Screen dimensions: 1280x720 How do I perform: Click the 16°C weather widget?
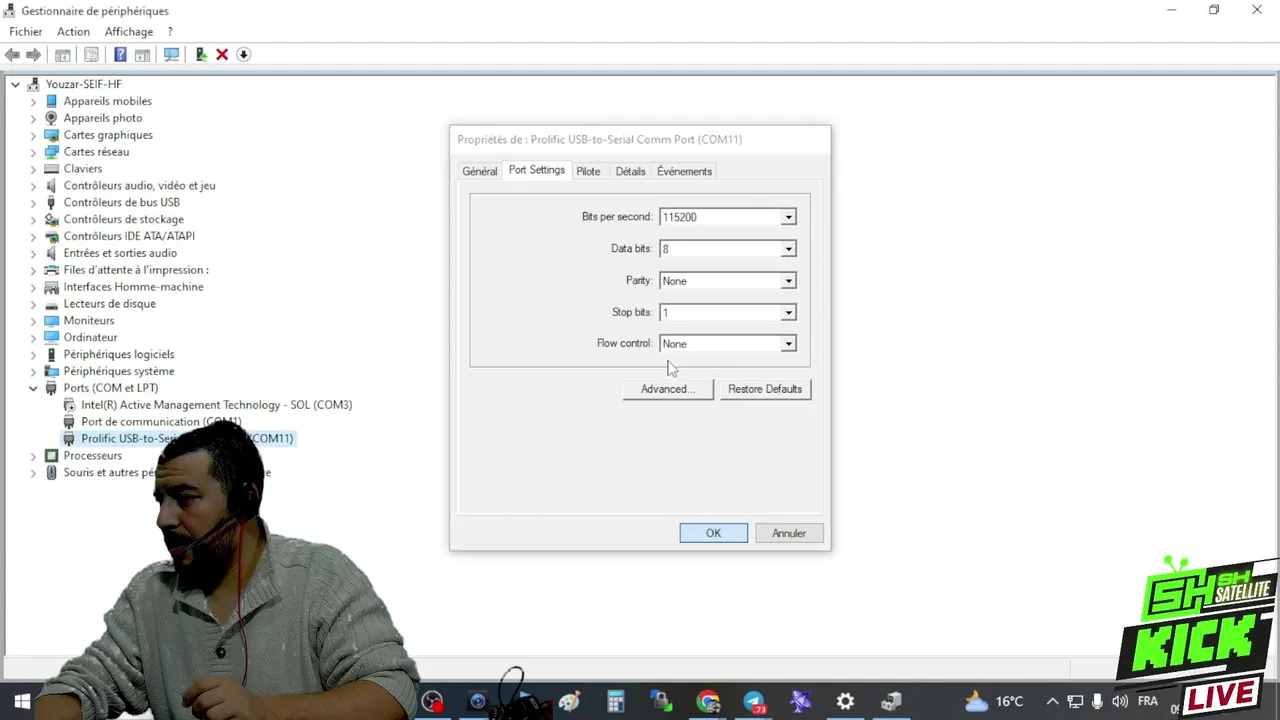[995, 702]
